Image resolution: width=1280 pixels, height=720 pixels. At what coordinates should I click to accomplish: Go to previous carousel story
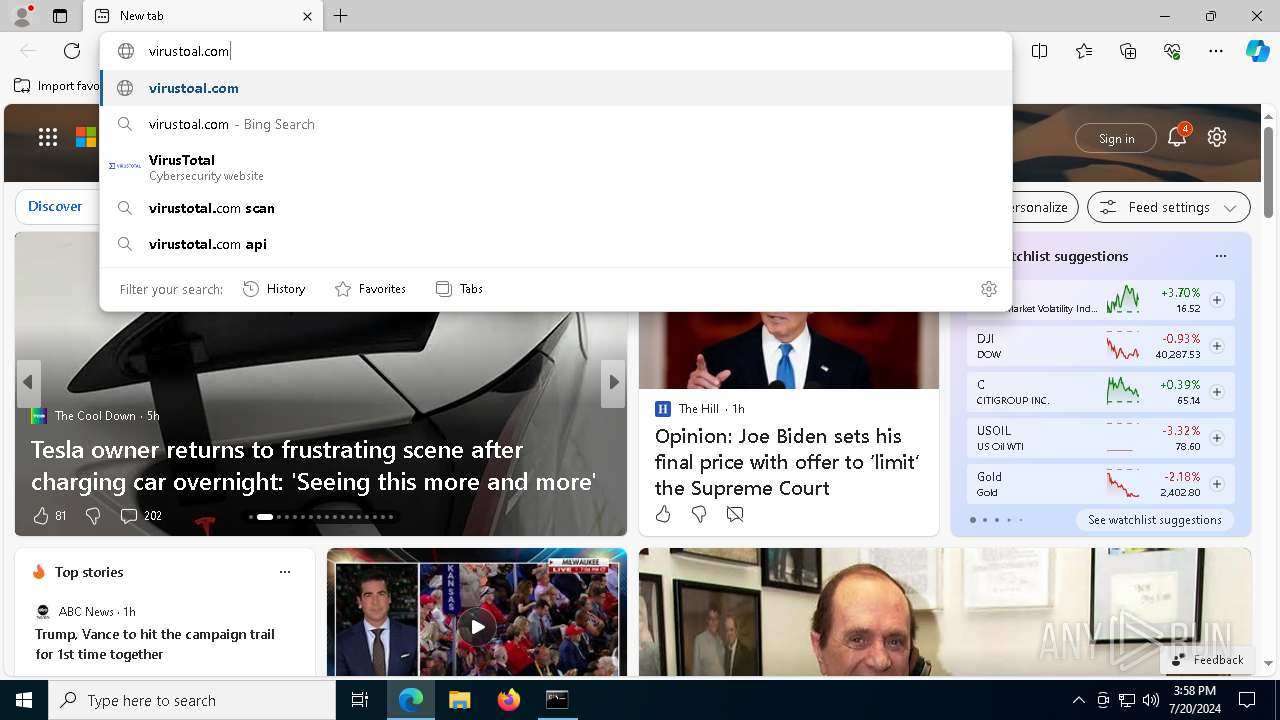point(28,382)
